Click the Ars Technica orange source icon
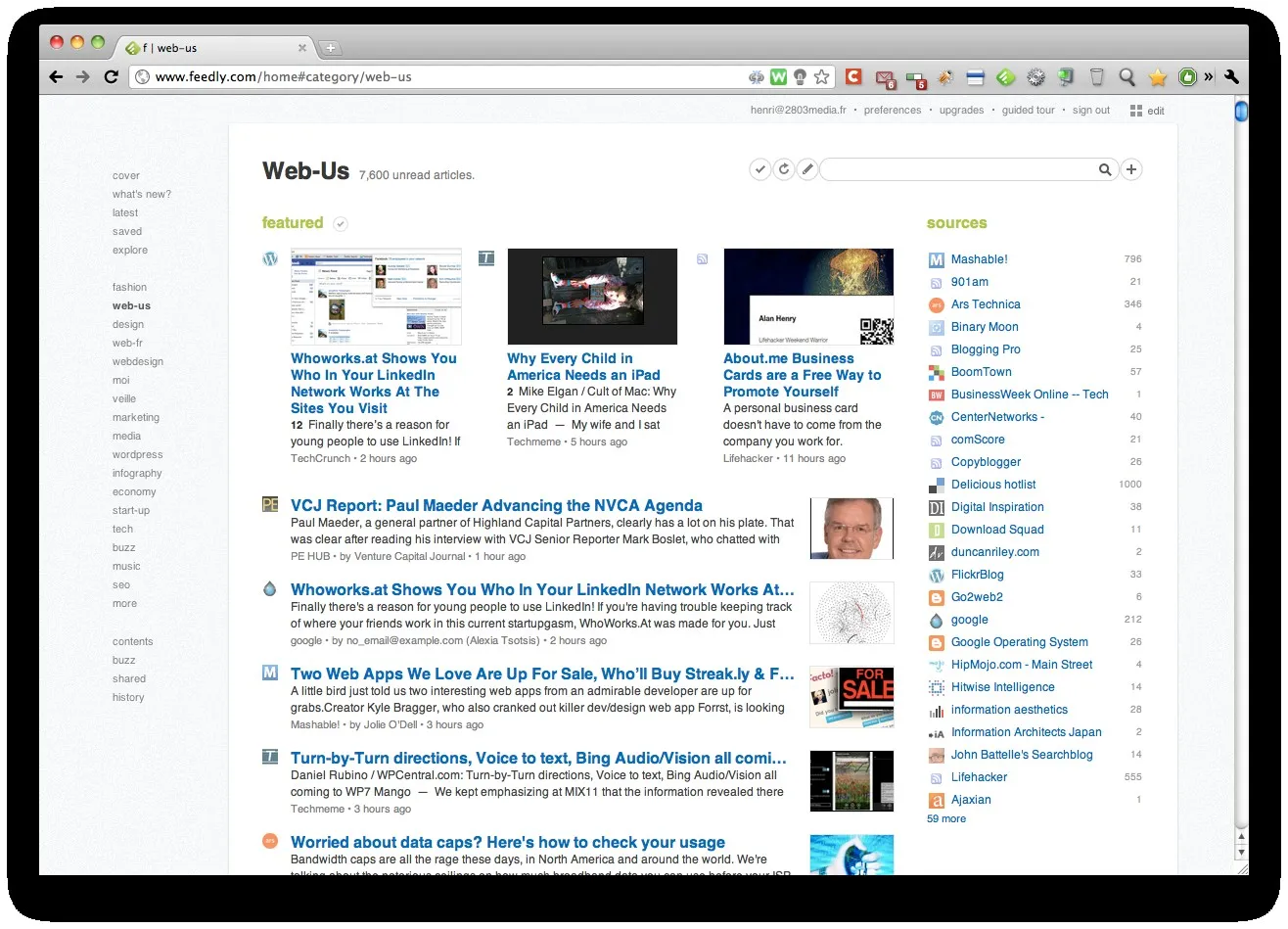The image size is (1288, 929). pos(937,304)
